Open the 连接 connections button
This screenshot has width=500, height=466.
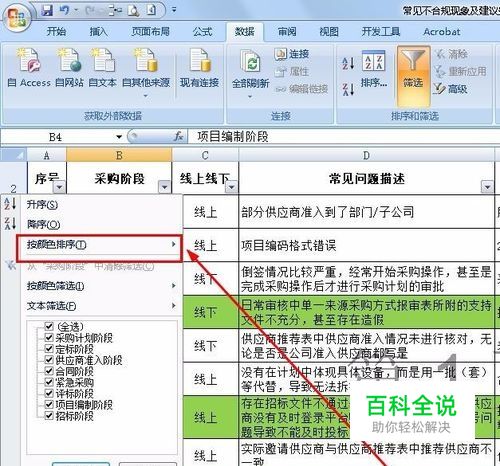tap(292, 54)
